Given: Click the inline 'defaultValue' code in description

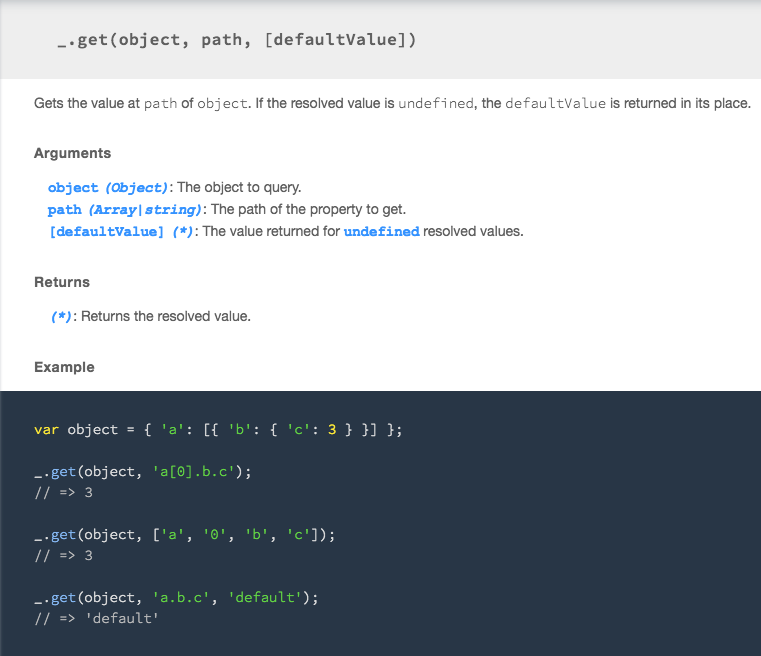Looking at the screenshot, I should pos(556,103).
